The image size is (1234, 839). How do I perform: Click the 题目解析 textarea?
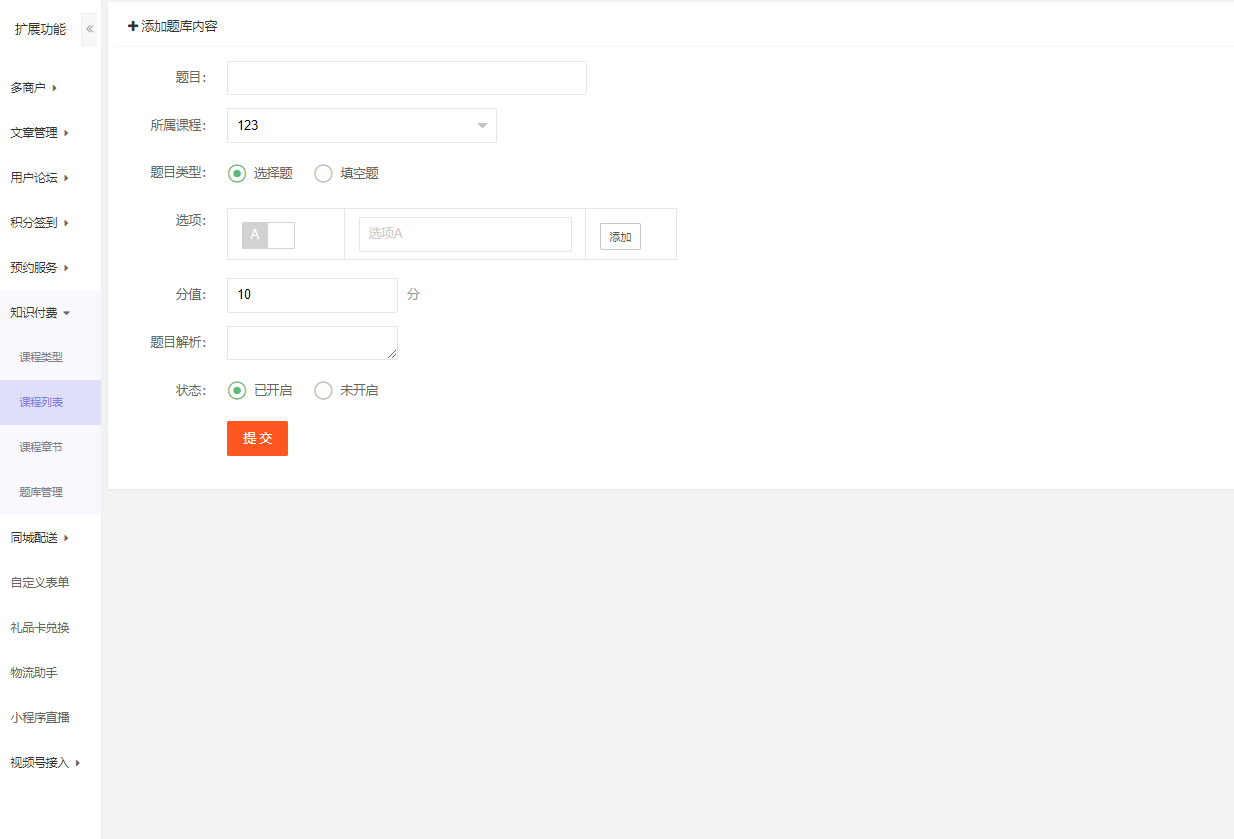312,342
